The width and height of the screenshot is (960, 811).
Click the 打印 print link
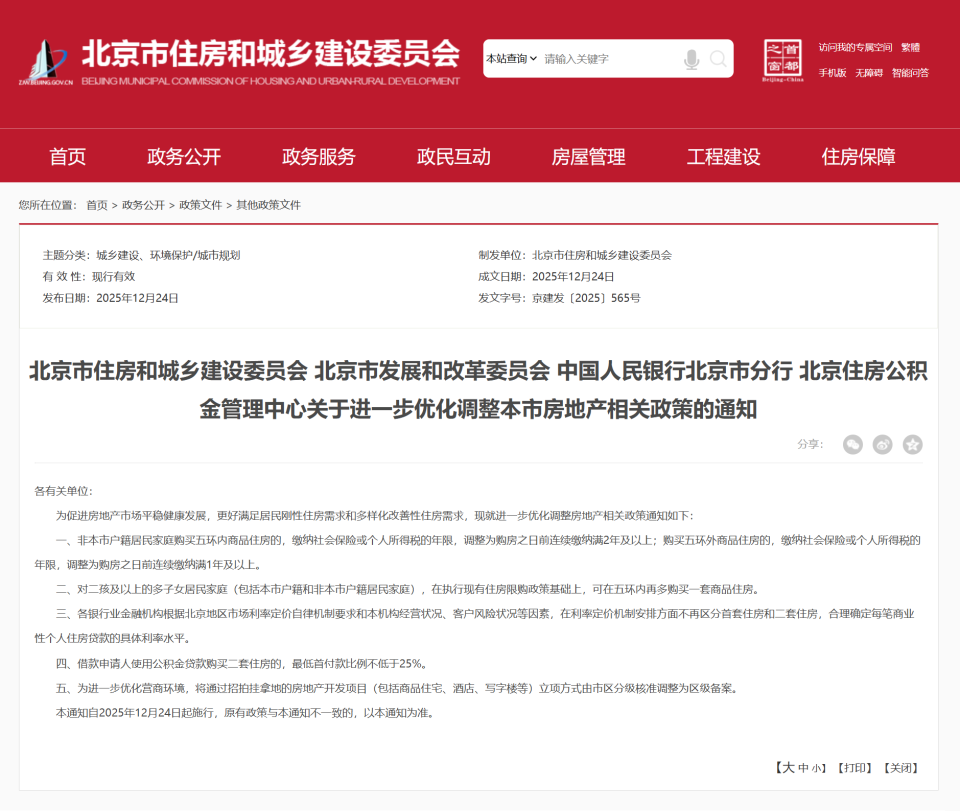tap(857, 769)
